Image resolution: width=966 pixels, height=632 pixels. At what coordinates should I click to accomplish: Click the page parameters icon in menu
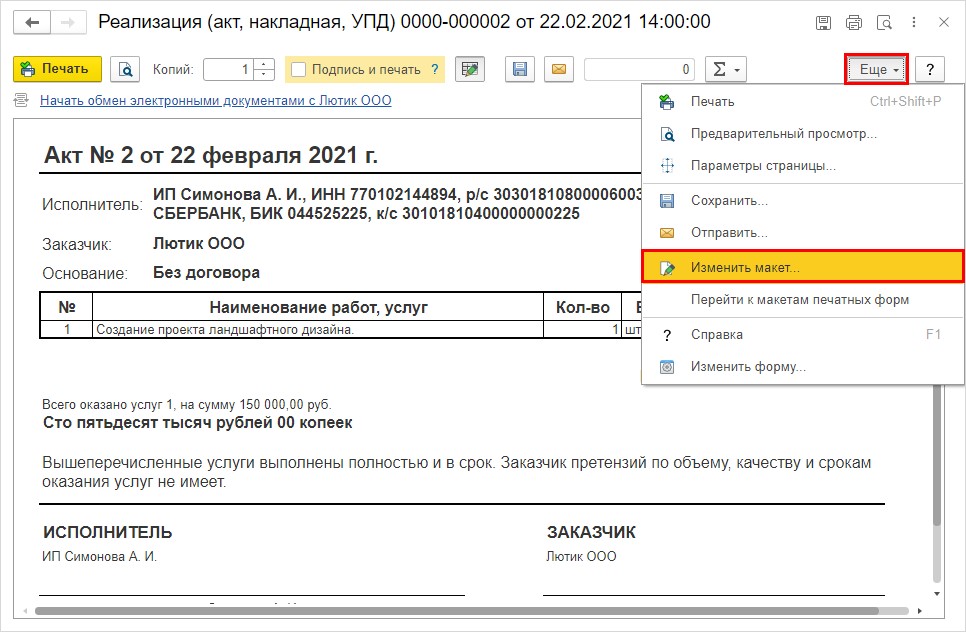pos(667,166)
